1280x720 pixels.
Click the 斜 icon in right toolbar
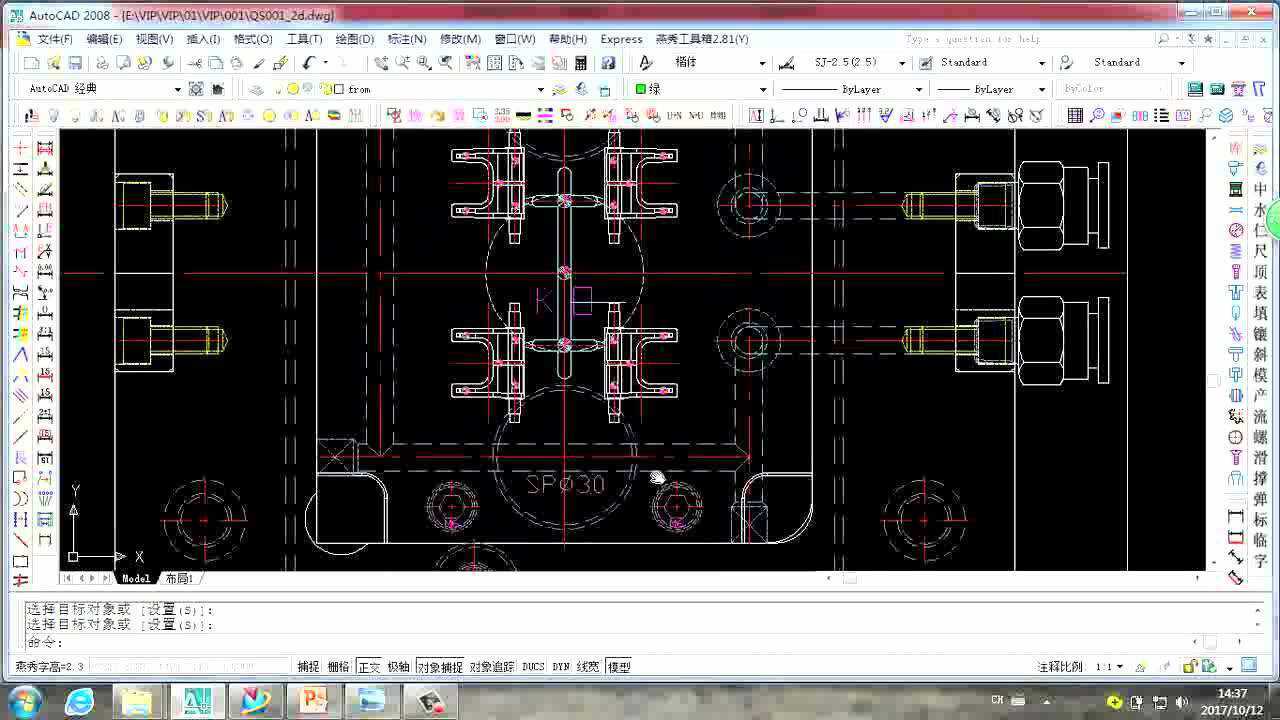pos(1260,354)
